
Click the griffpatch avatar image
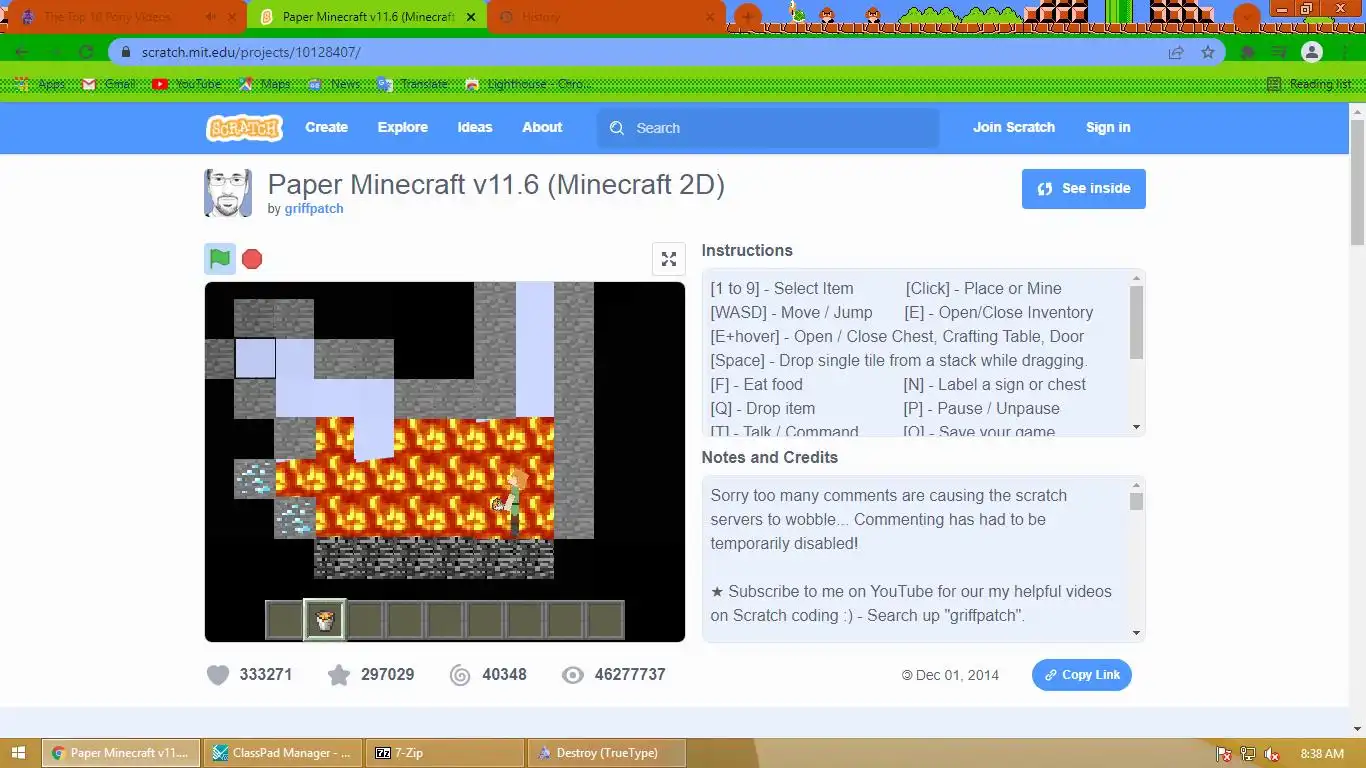(228, 193)
